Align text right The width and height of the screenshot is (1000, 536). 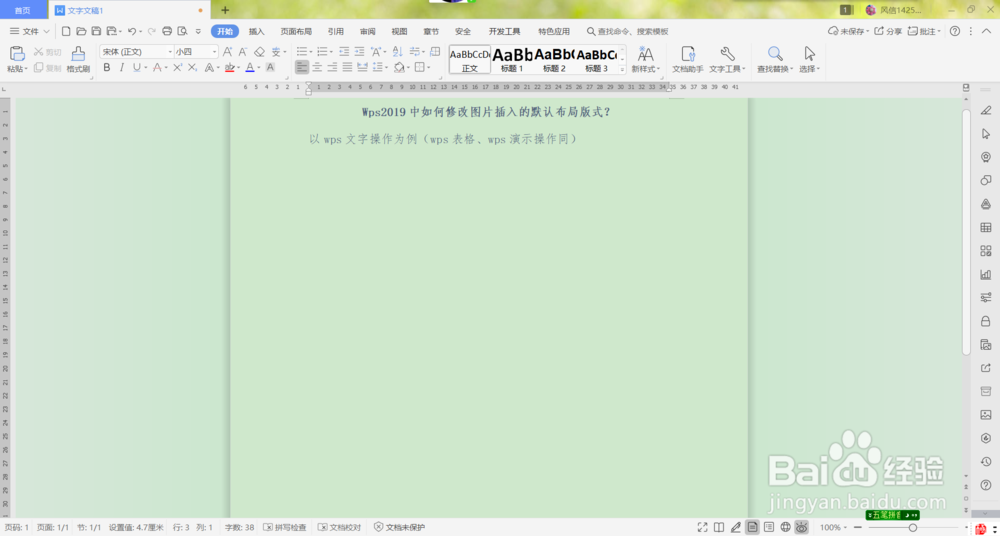[332, 67]
